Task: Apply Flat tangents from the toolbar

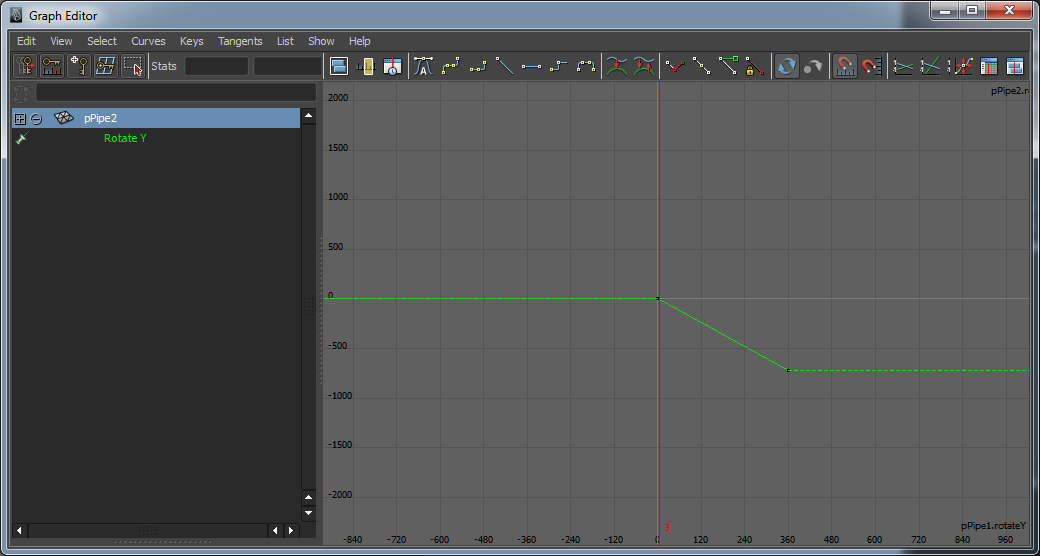Action: [x=531, y=67]
